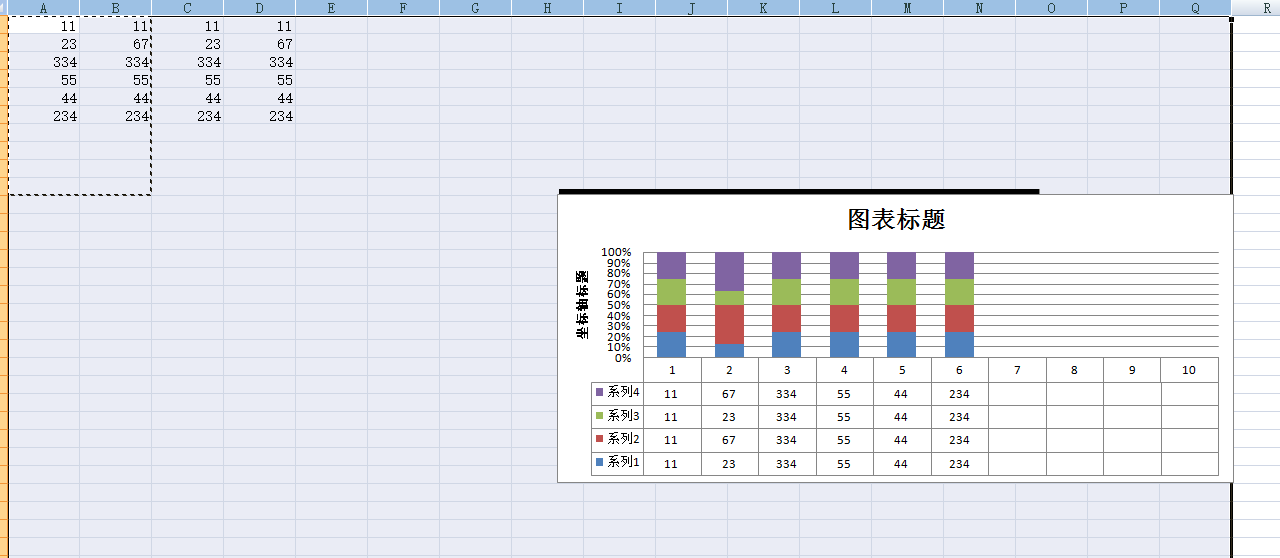Select column J header
Viewport: 1280px width, 558px height.
coord(692,8)
